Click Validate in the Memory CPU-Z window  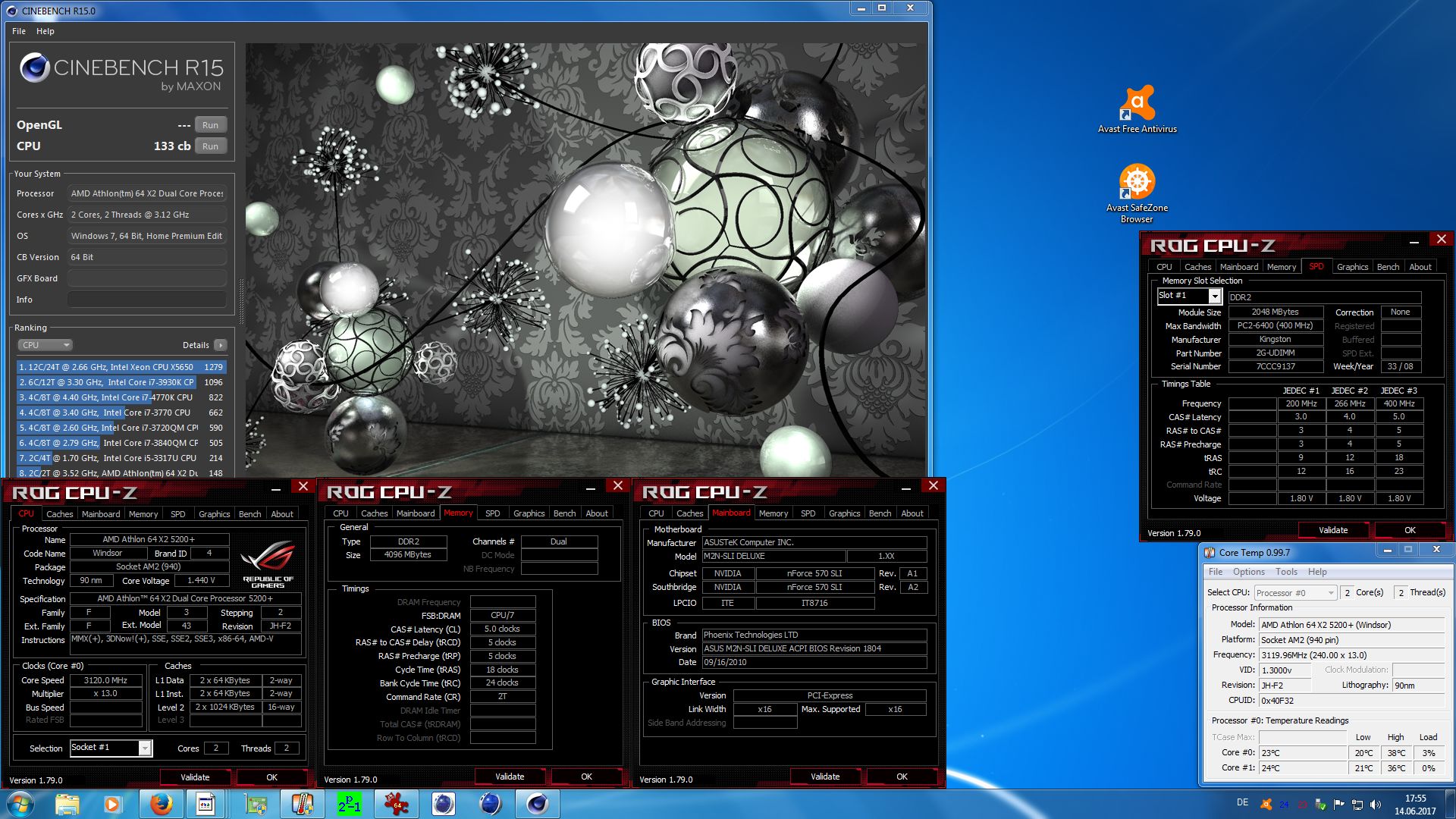pyautogui.click(x=510, y=777)
